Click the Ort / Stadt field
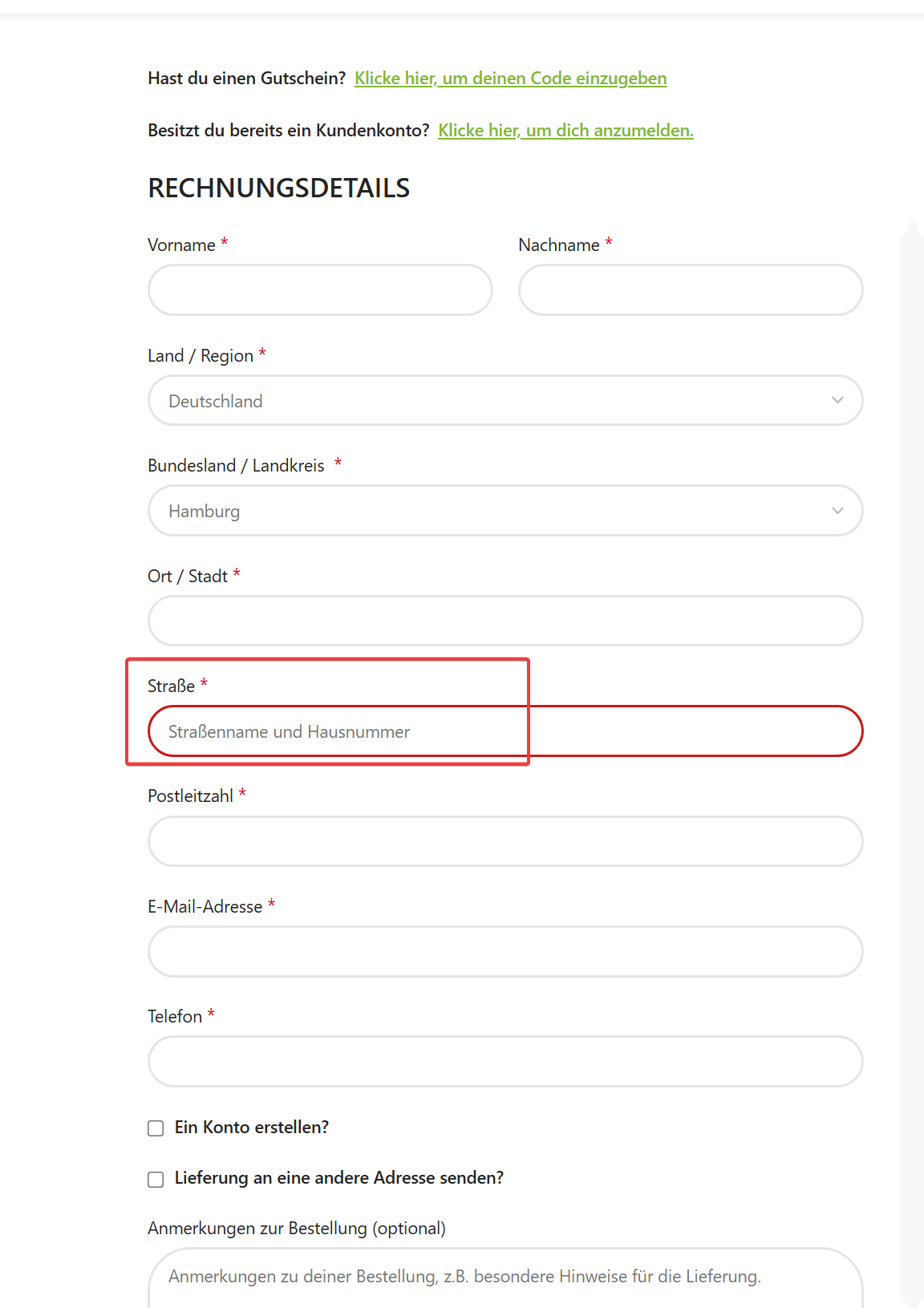The width and height of the screenshot is (924, 1308). click(505, 621)
